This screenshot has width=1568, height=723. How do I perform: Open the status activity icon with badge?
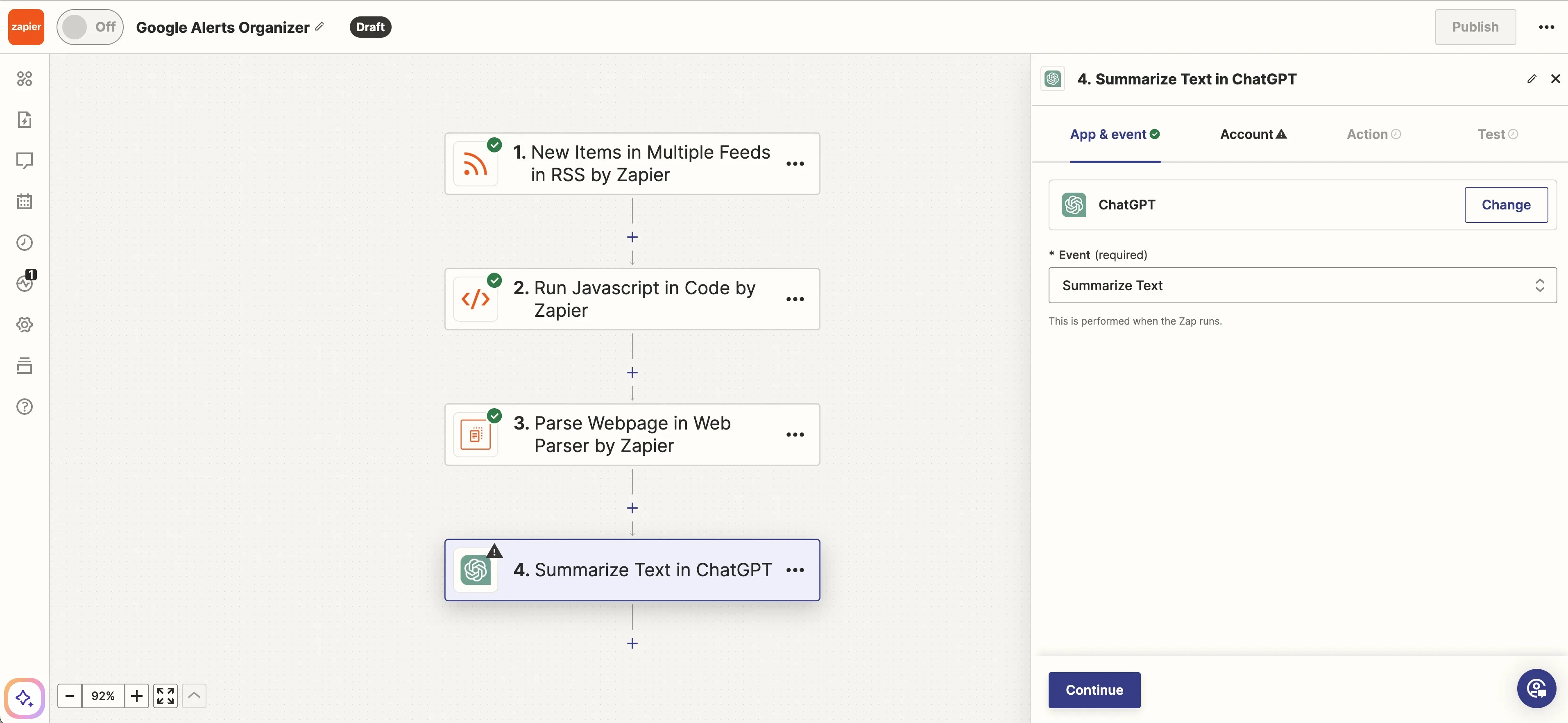24,283
